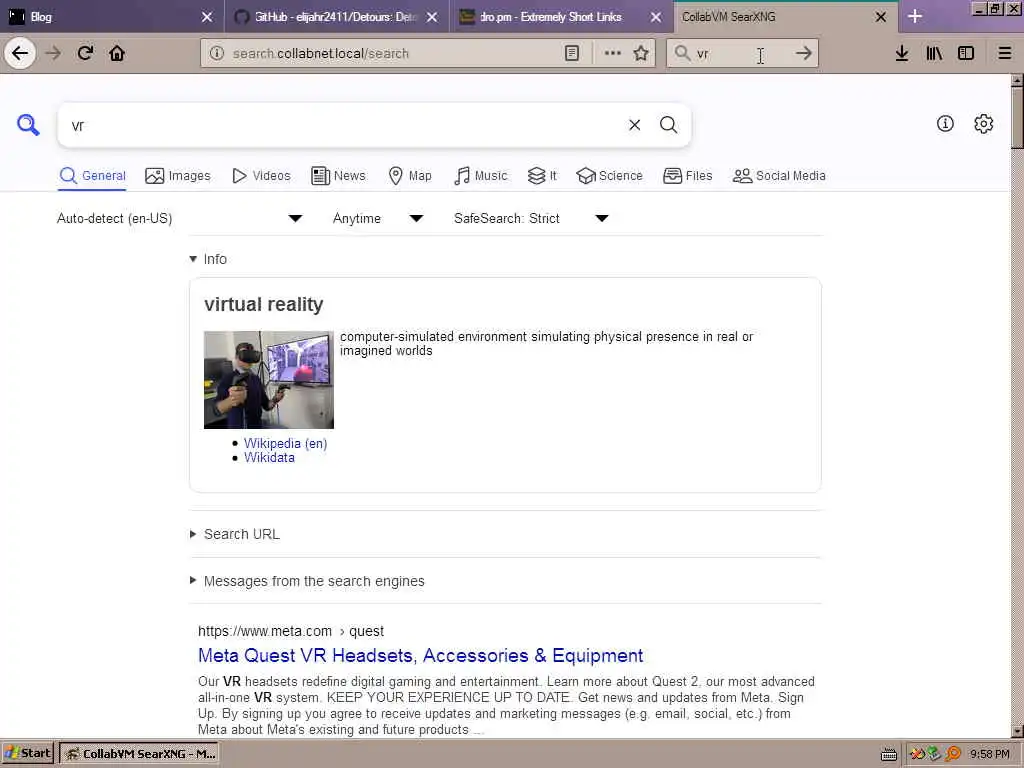This screenshot has height=768, width=1024.
Task: Toggle reader view icon in address bar
Action: [x=572, y=53]
